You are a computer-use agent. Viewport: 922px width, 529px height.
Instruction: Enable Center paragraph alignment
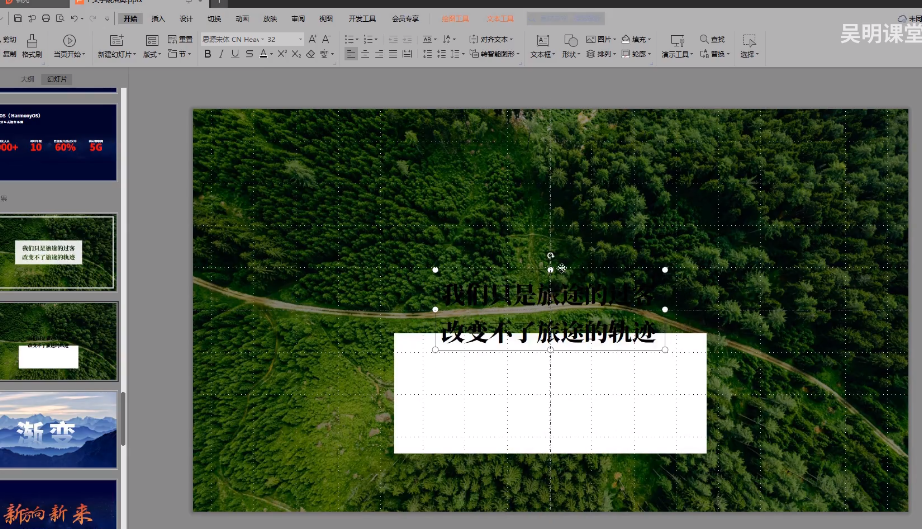click(365, 54)
